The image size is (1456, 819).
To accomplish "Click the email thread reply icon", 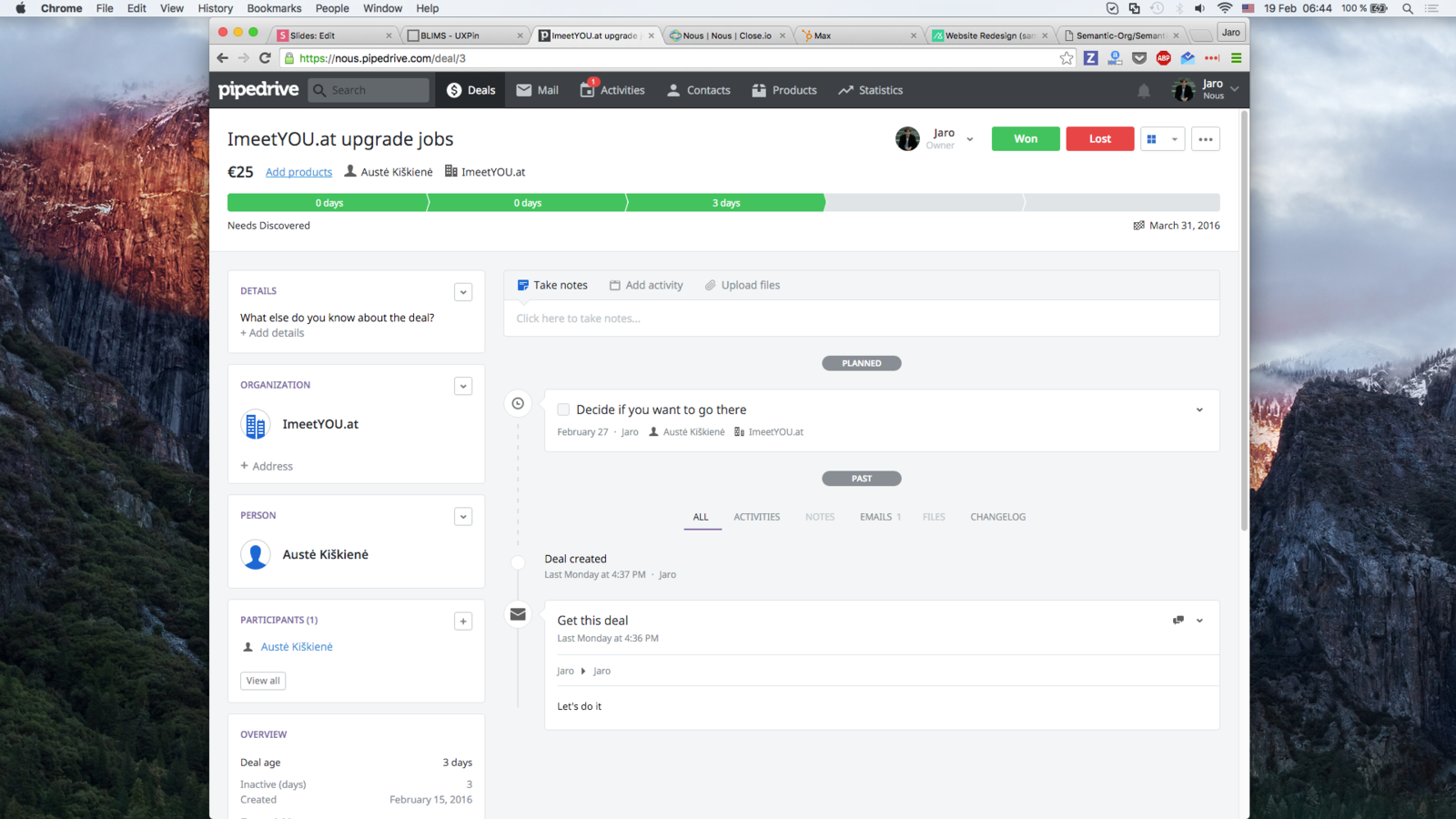I will (1178, 620).
